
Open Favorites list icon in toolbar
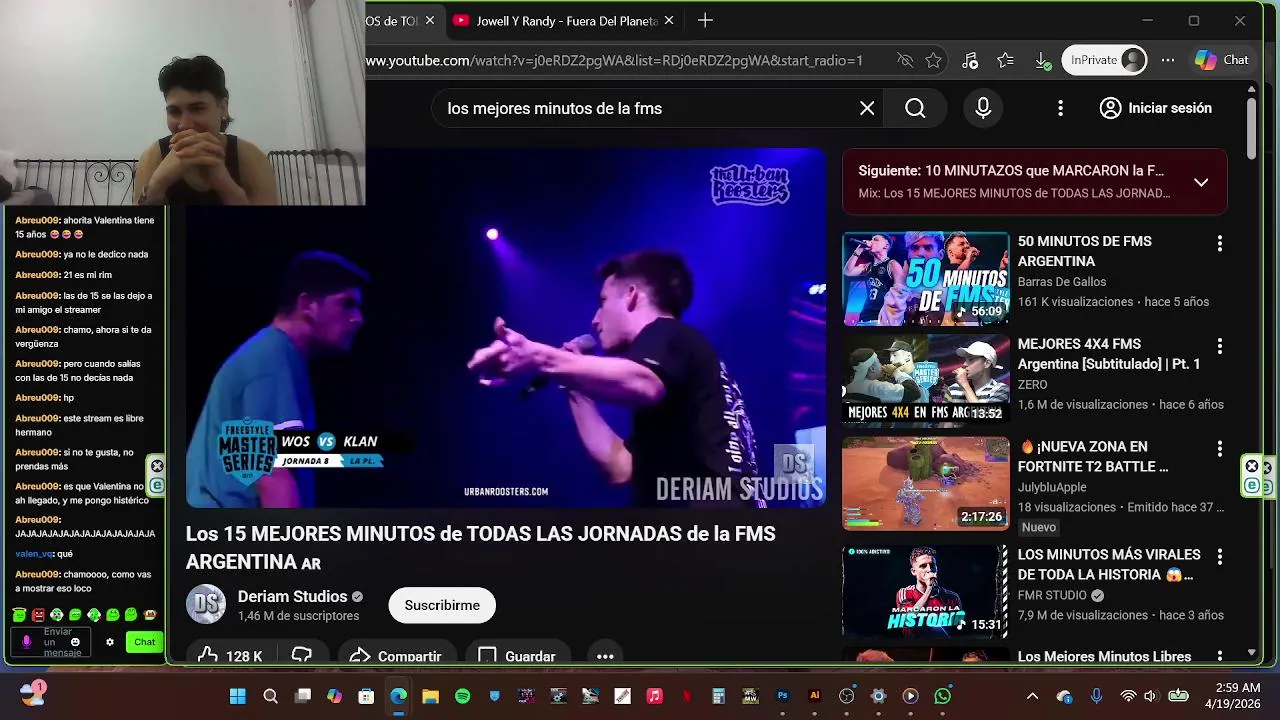coord(1006,60)
